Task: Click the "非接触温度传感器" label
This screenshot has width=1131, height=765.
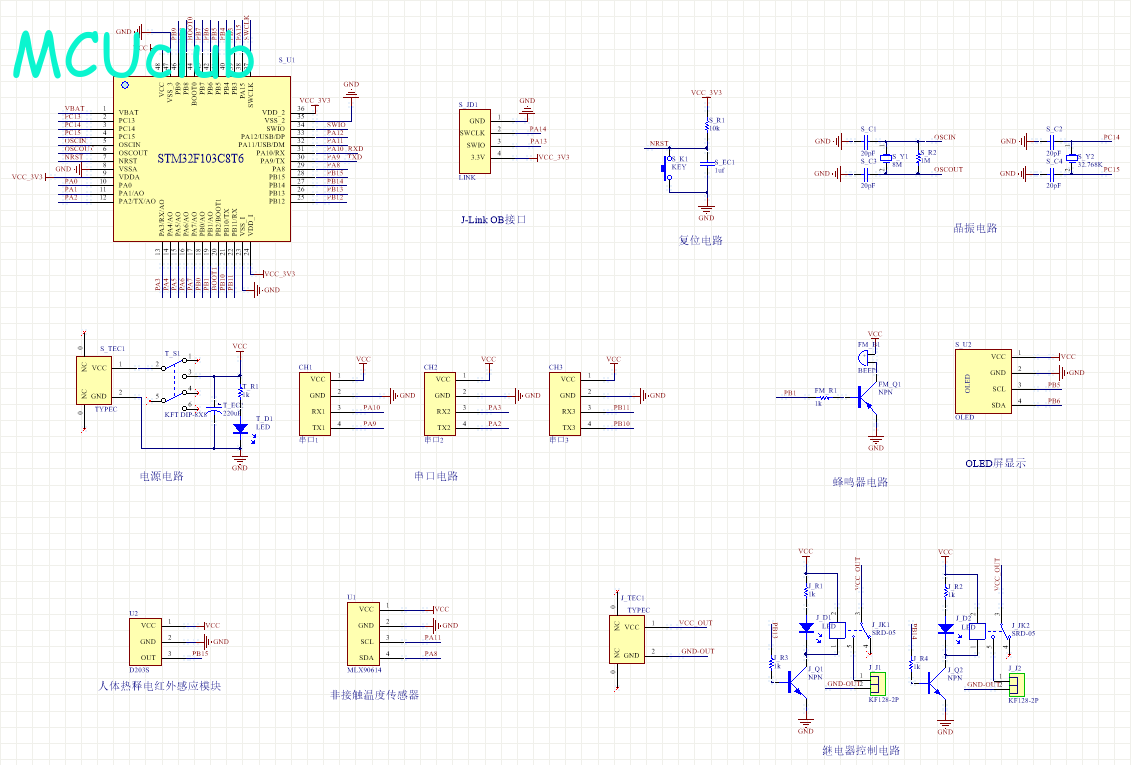Action: pos(374,695)
